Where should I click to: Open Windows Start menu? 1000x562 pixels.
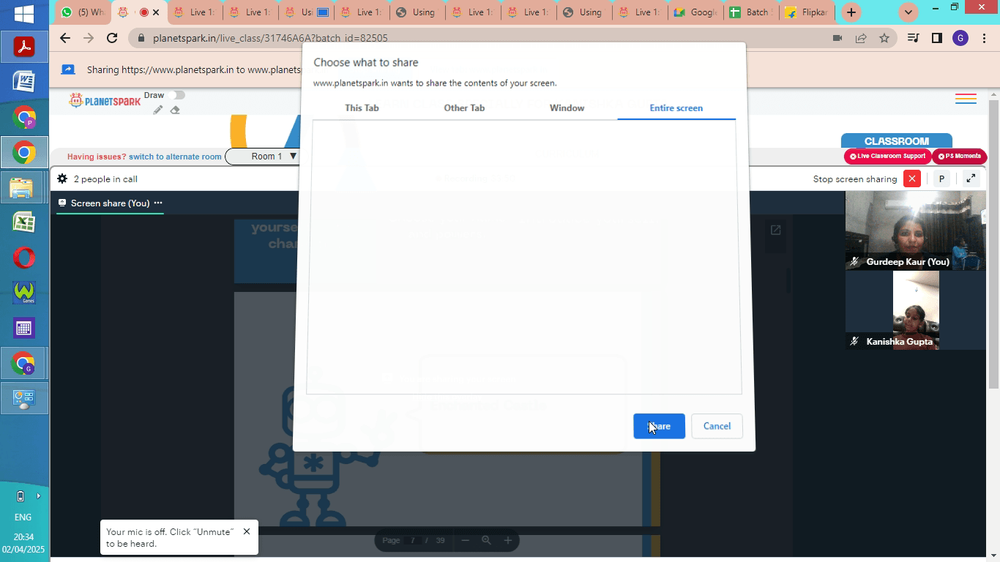24,13
